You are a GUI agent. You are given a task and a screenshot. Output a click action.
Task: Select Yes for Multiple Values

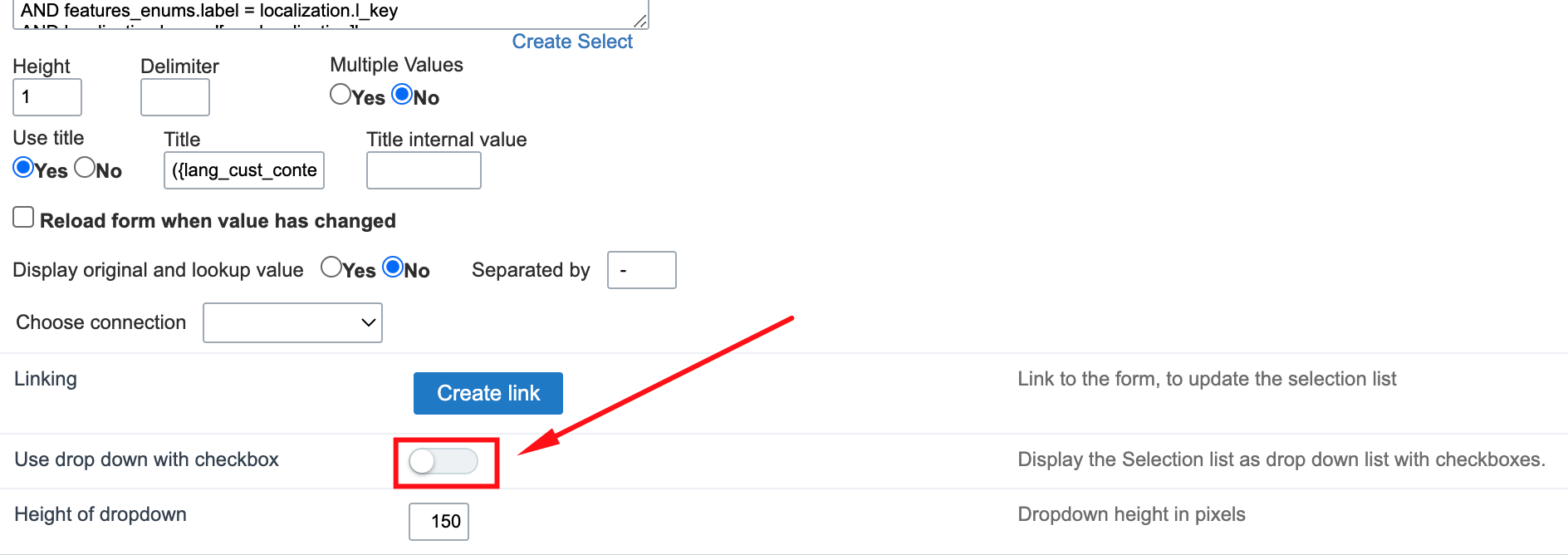341,95
